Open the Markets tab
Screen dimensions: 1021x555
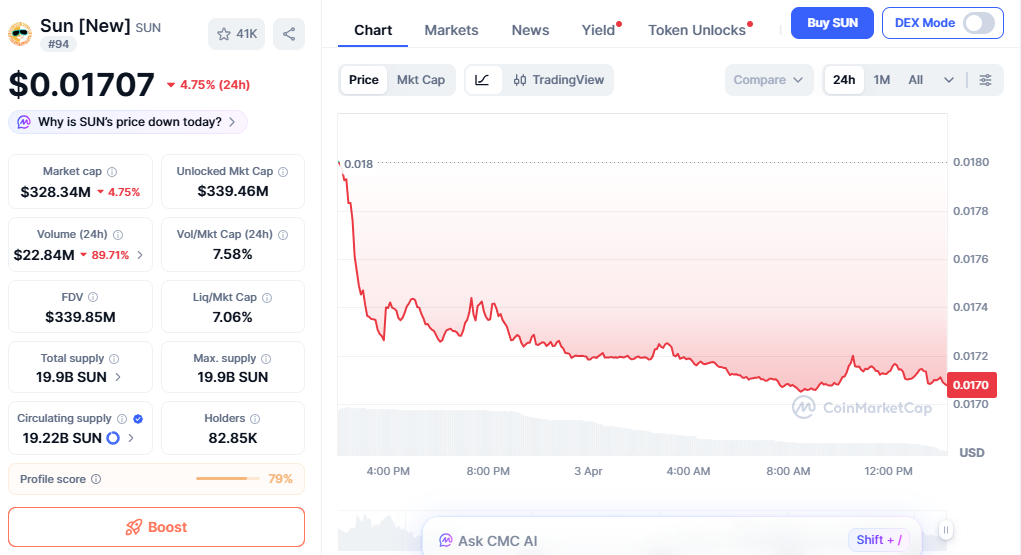451,31
